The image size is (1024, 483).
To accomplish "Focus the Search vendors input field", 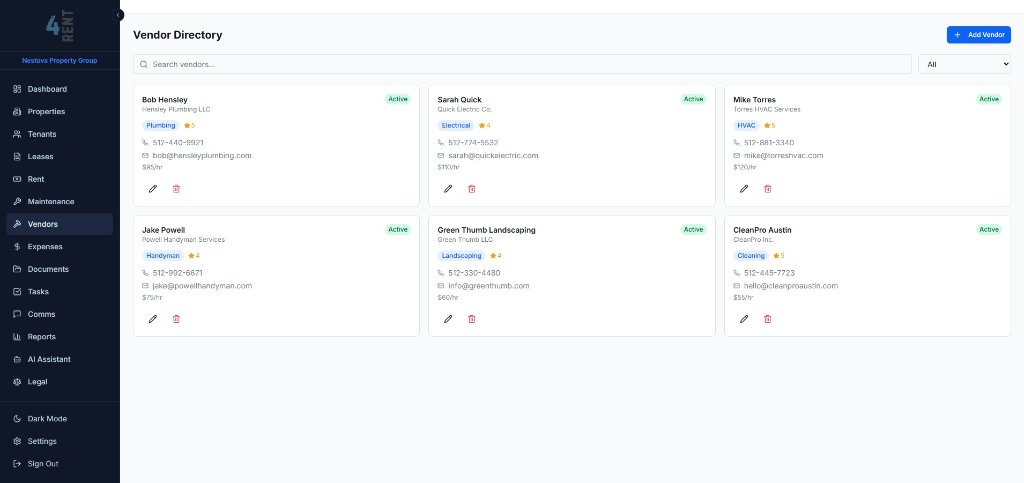I will (x=522, y=64).
